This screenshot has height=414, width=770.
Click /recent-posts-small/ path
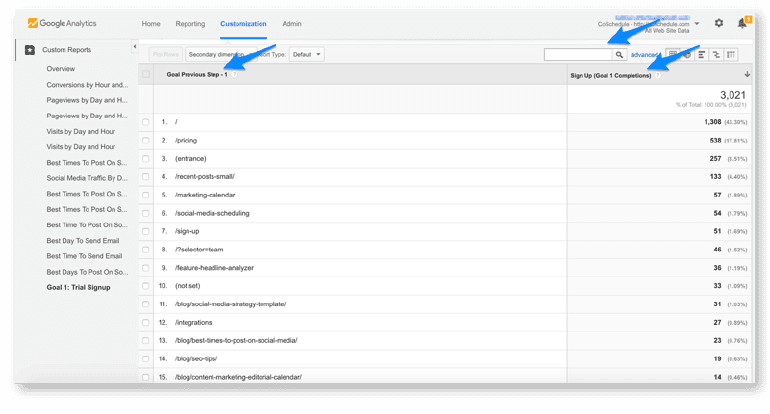pyautogui.click(x=205, y=176)
